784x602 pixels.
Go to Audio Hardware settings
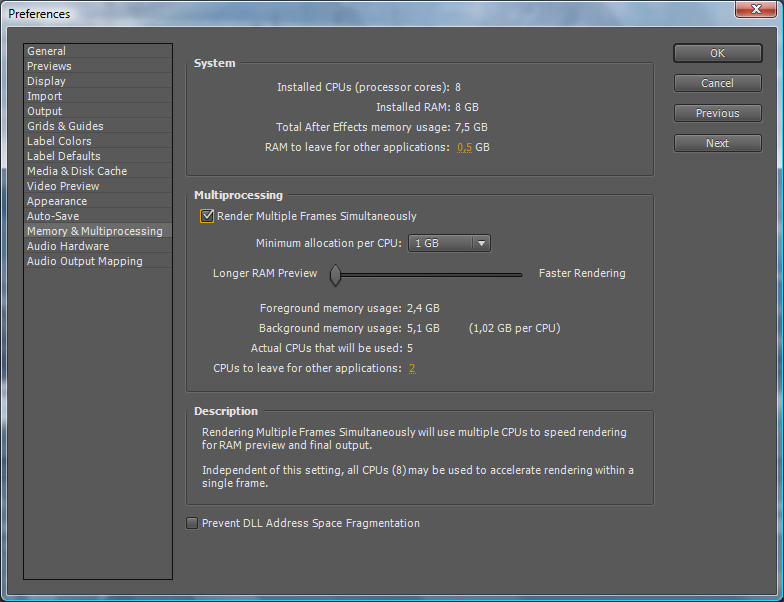point(68,246)
